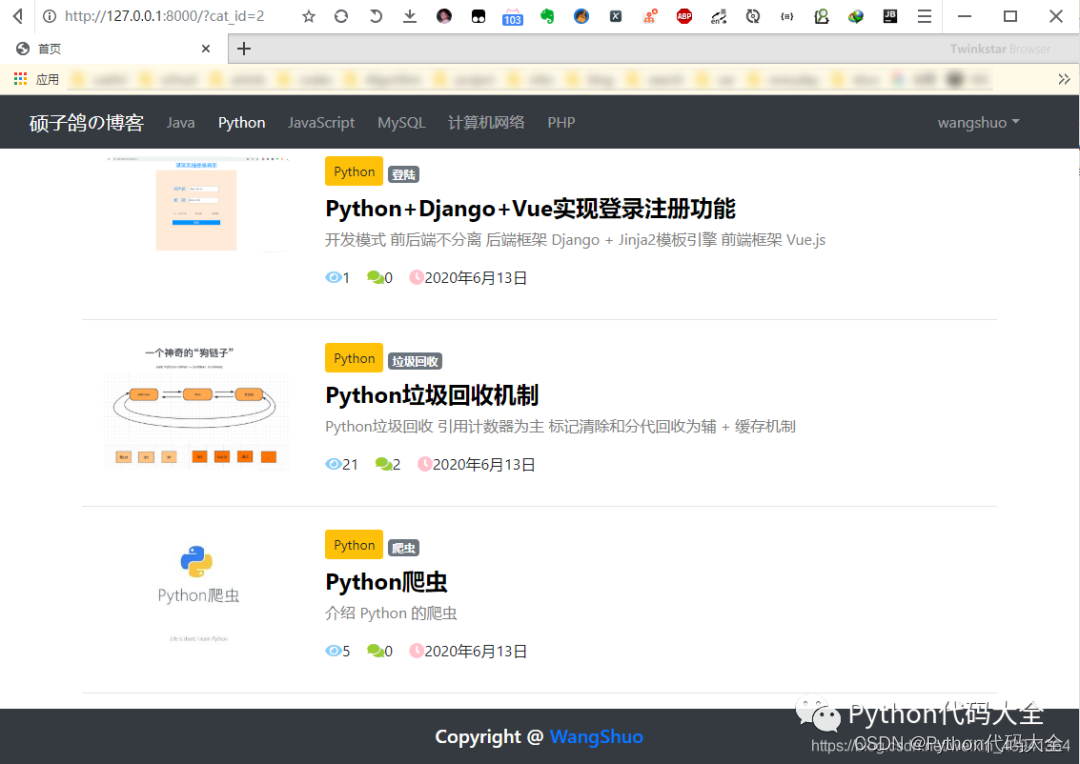1080x764 pixels.
Task: Click the 爬虫 tag badge
Action: click(x=404, y=548)
